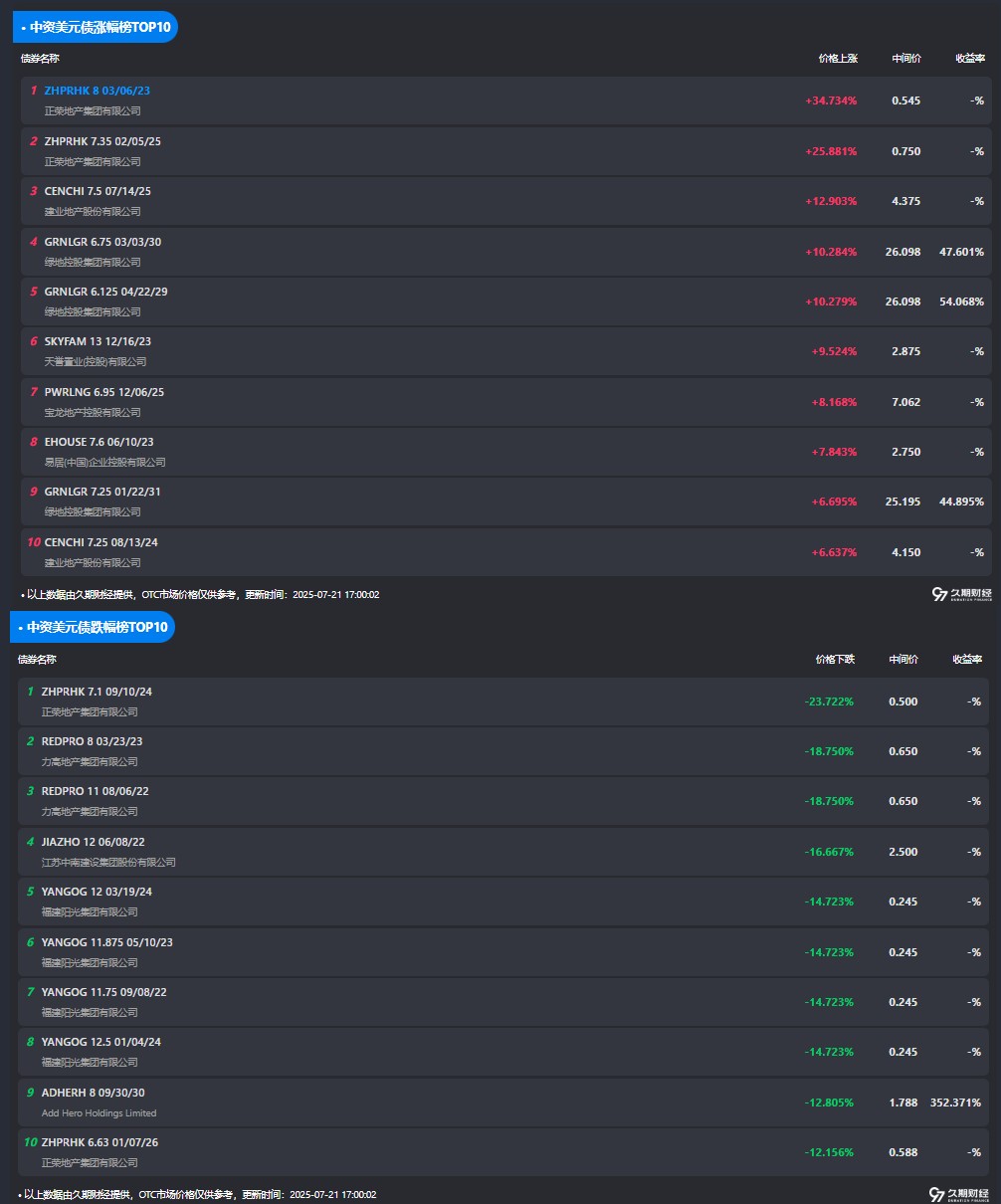Open the REDPRO 8 03/23/23 row
Viewport: 1001px width, 1204px height.
[503, 751]
